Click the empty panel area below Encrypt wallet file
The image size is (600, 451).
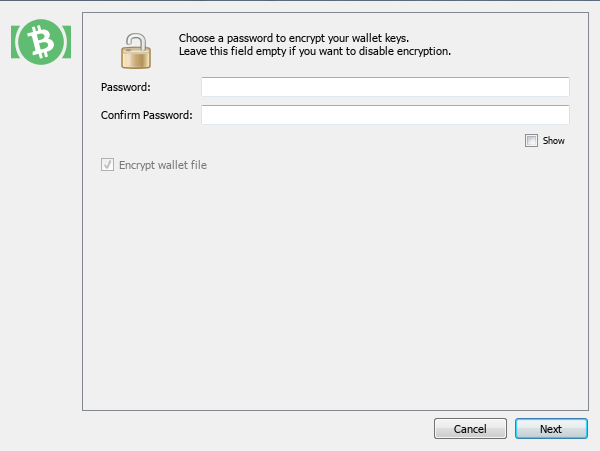[335, 291]
